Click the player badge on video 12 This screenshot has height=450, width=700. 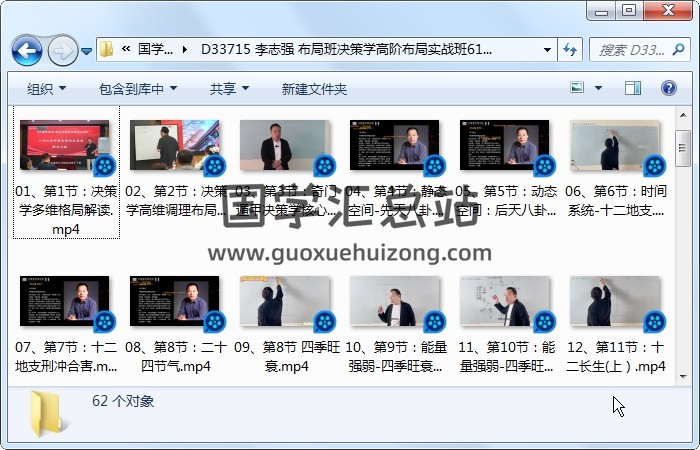(x=655, y=322)
